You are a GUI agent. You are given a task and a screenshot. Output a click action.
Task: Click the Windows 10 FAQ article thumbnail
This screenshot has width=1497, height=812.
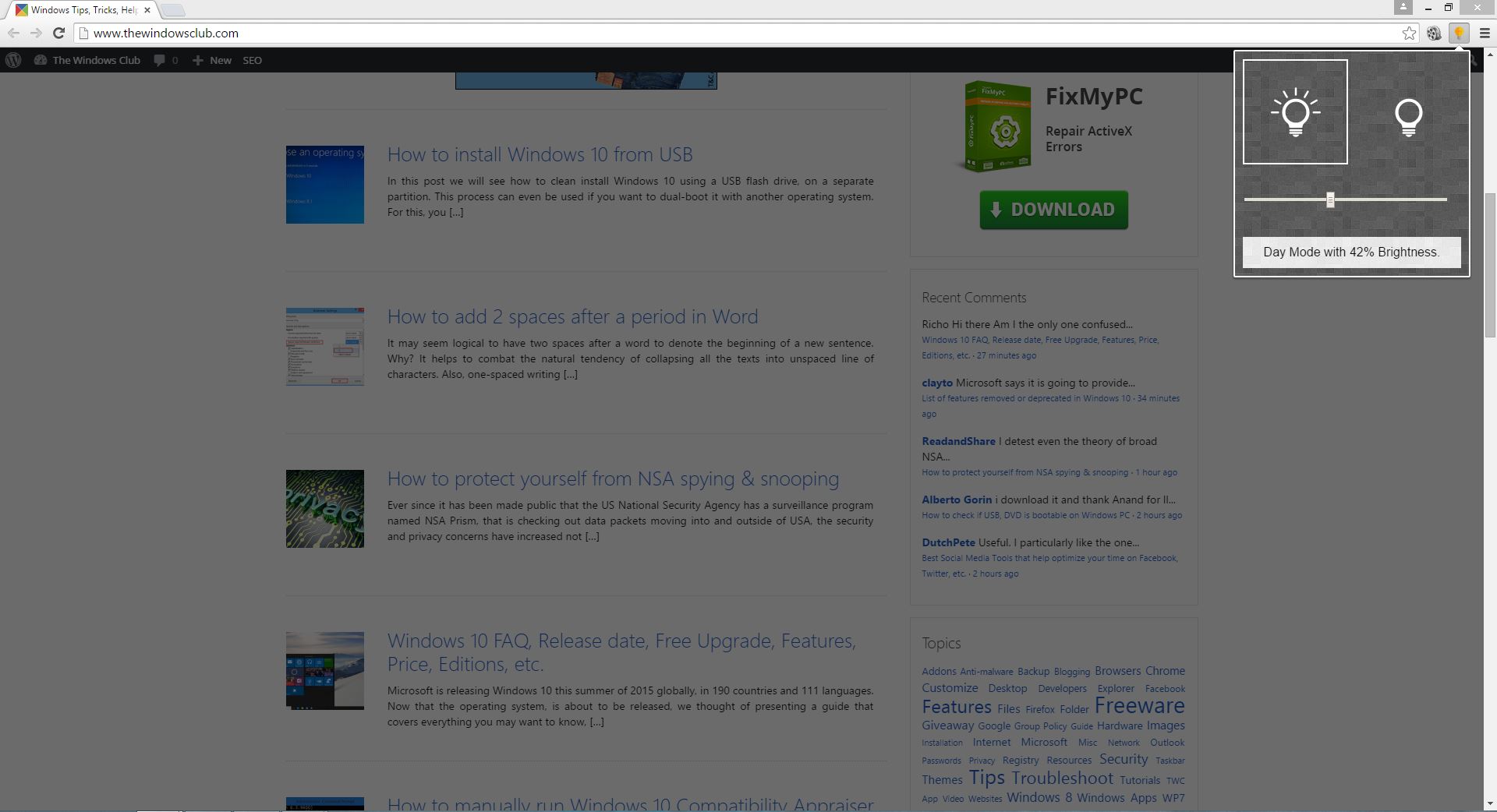coord(324,671)
